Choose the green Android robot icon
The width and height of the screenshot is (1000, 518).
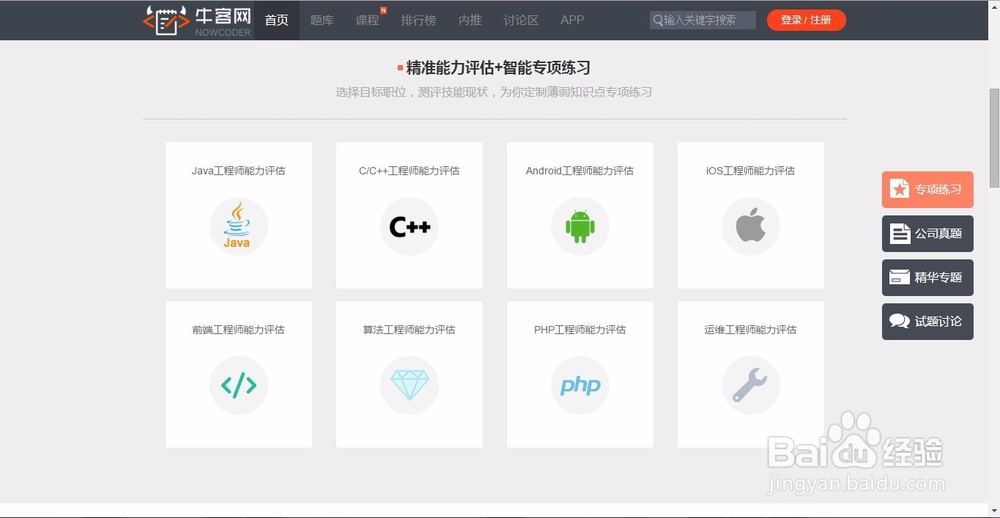click(580, 226)
